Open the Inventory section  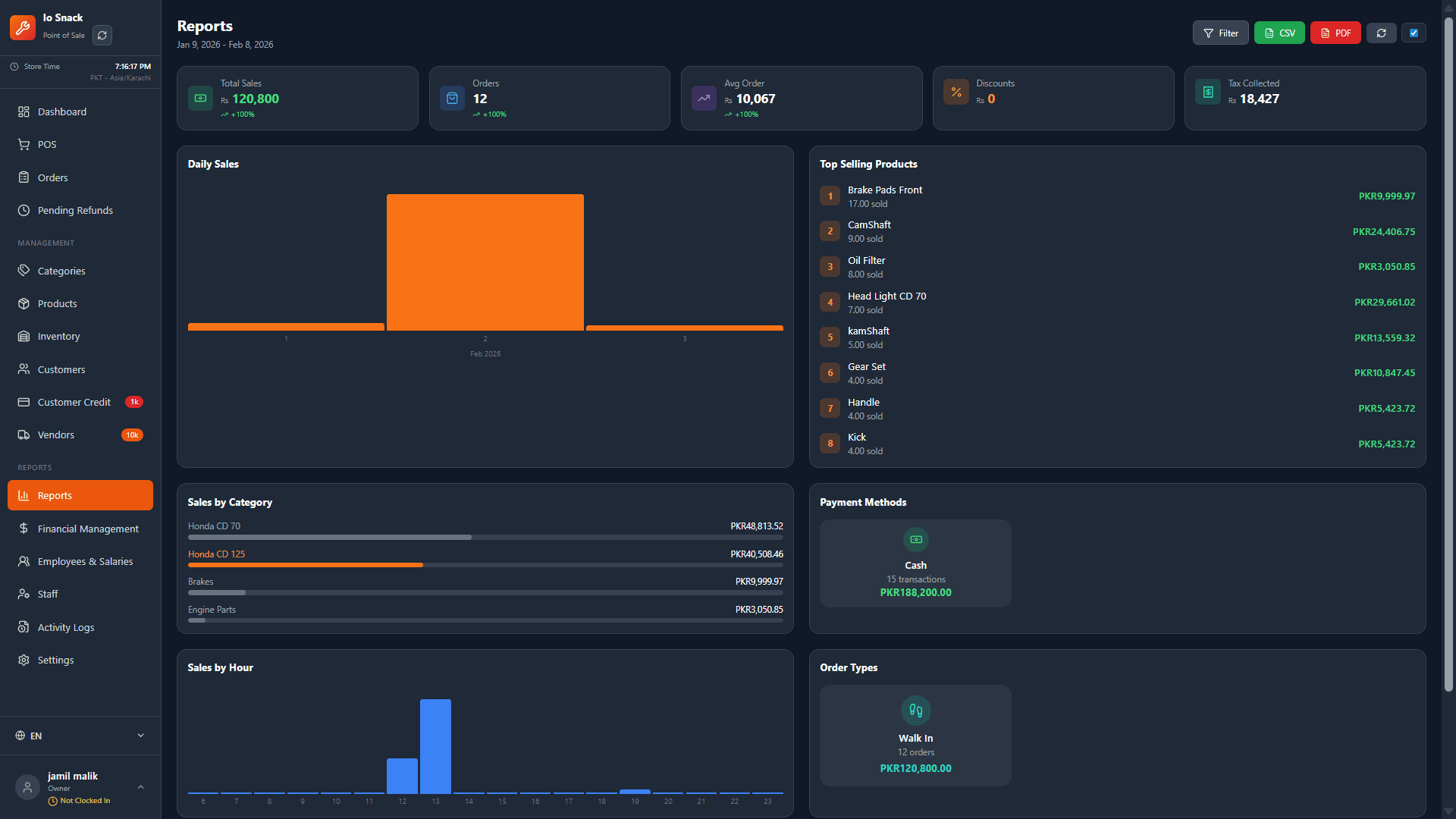click(58, 336)
